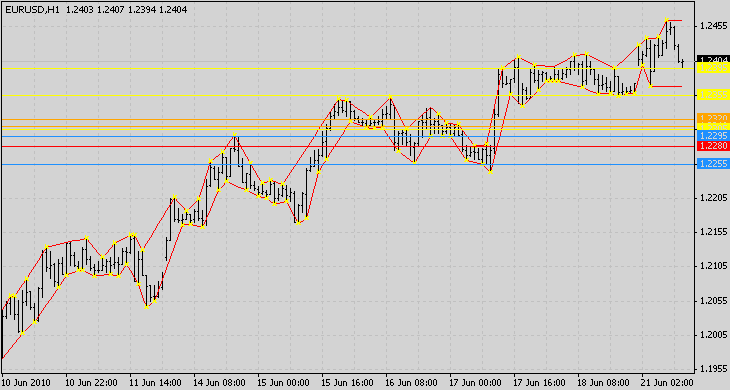Screen dimensions: 730x390
Task: Click the yellow 1.2355 price level label
Action: (713, 95)
